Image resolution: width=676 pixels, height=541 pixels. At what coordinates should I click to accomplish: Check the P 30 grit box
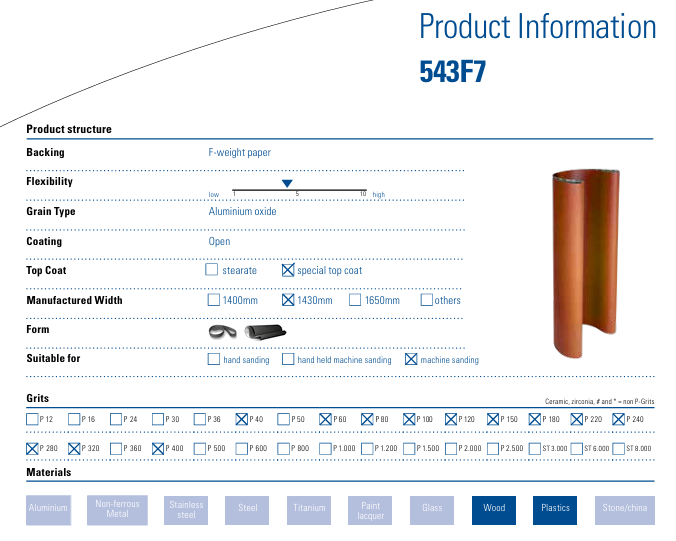158,419
